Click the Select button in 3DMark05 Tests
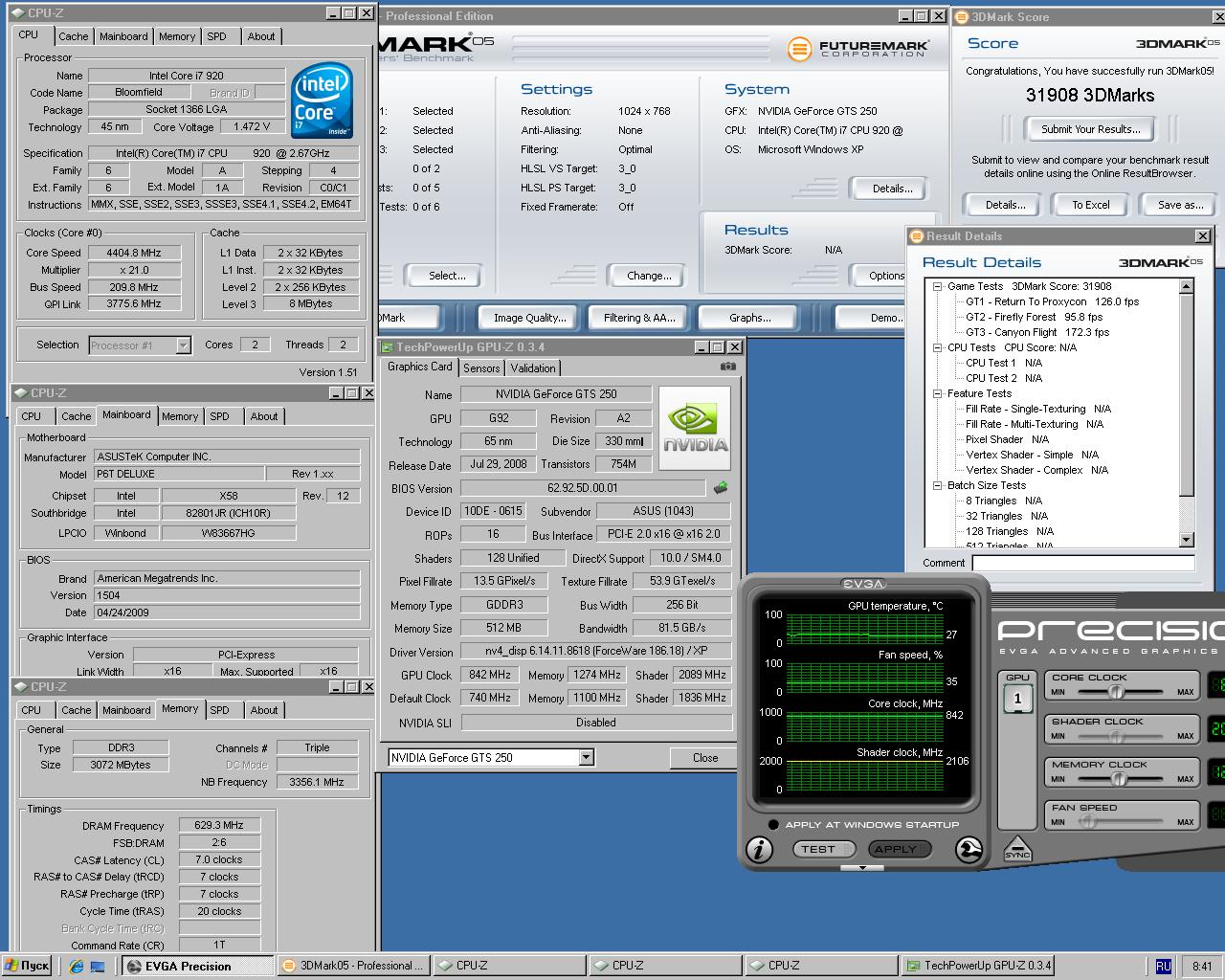 pos(447,276)
